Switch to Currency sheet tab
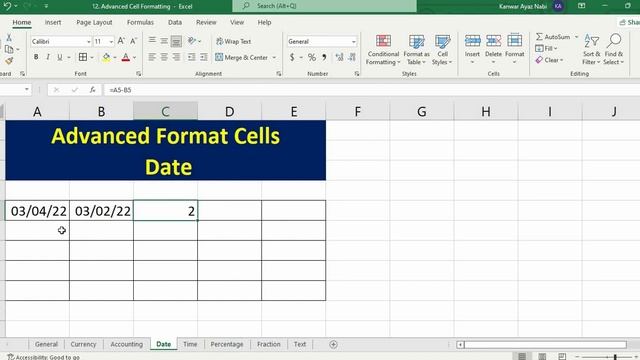640x360 pixels. [83, 344]
